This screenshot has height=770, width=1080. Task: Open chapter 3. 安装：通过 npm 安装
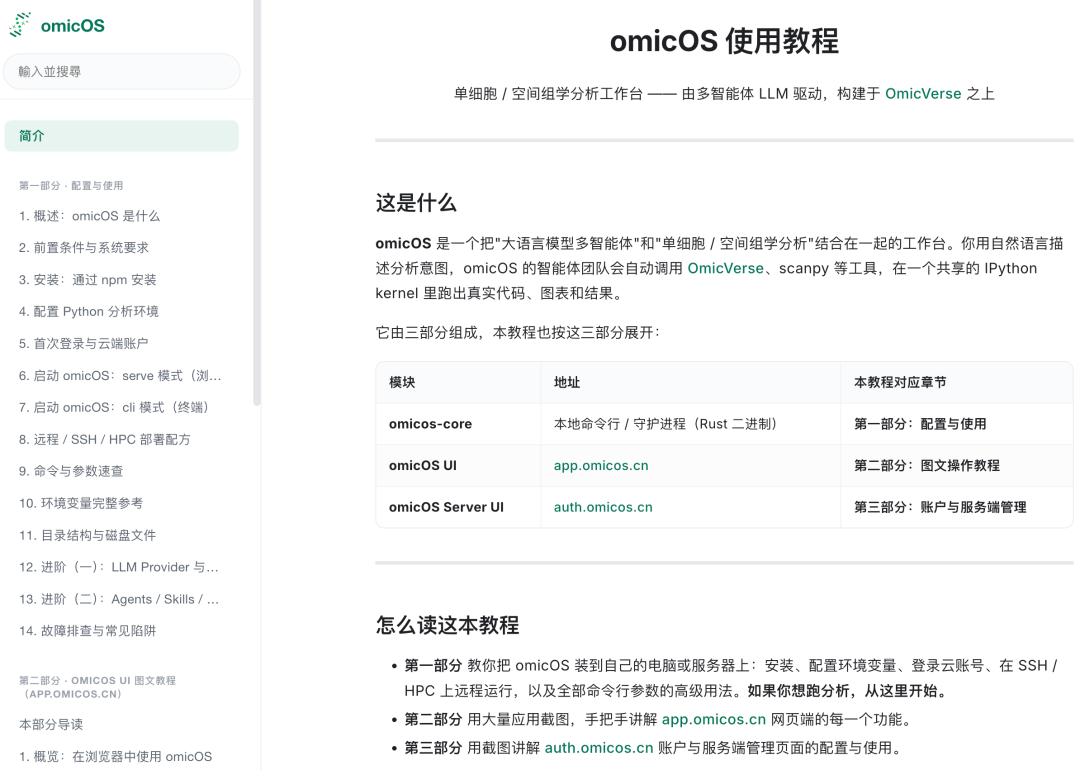pos(87,280)
